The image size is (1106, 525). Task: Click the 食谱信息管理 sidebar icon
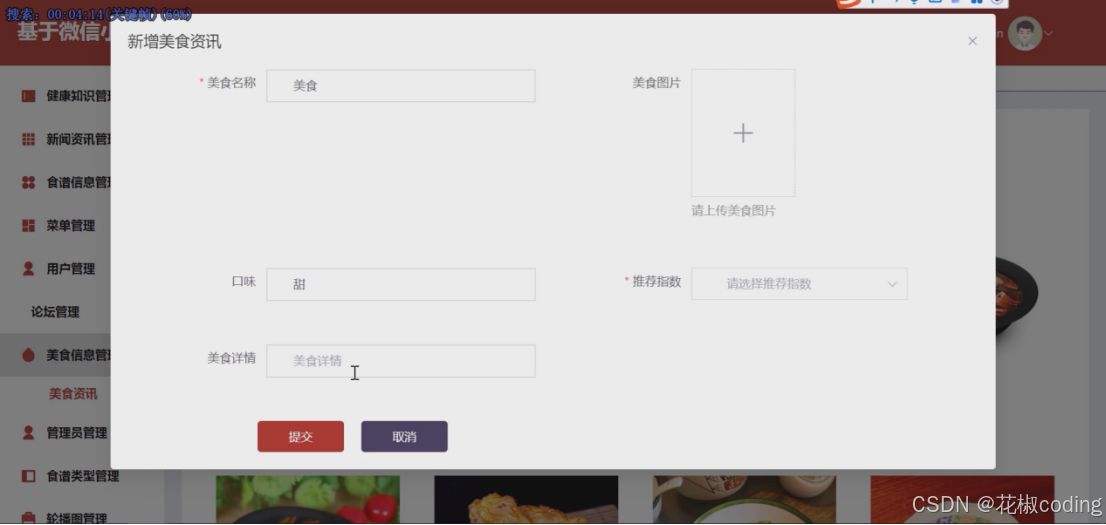[28, 182]
